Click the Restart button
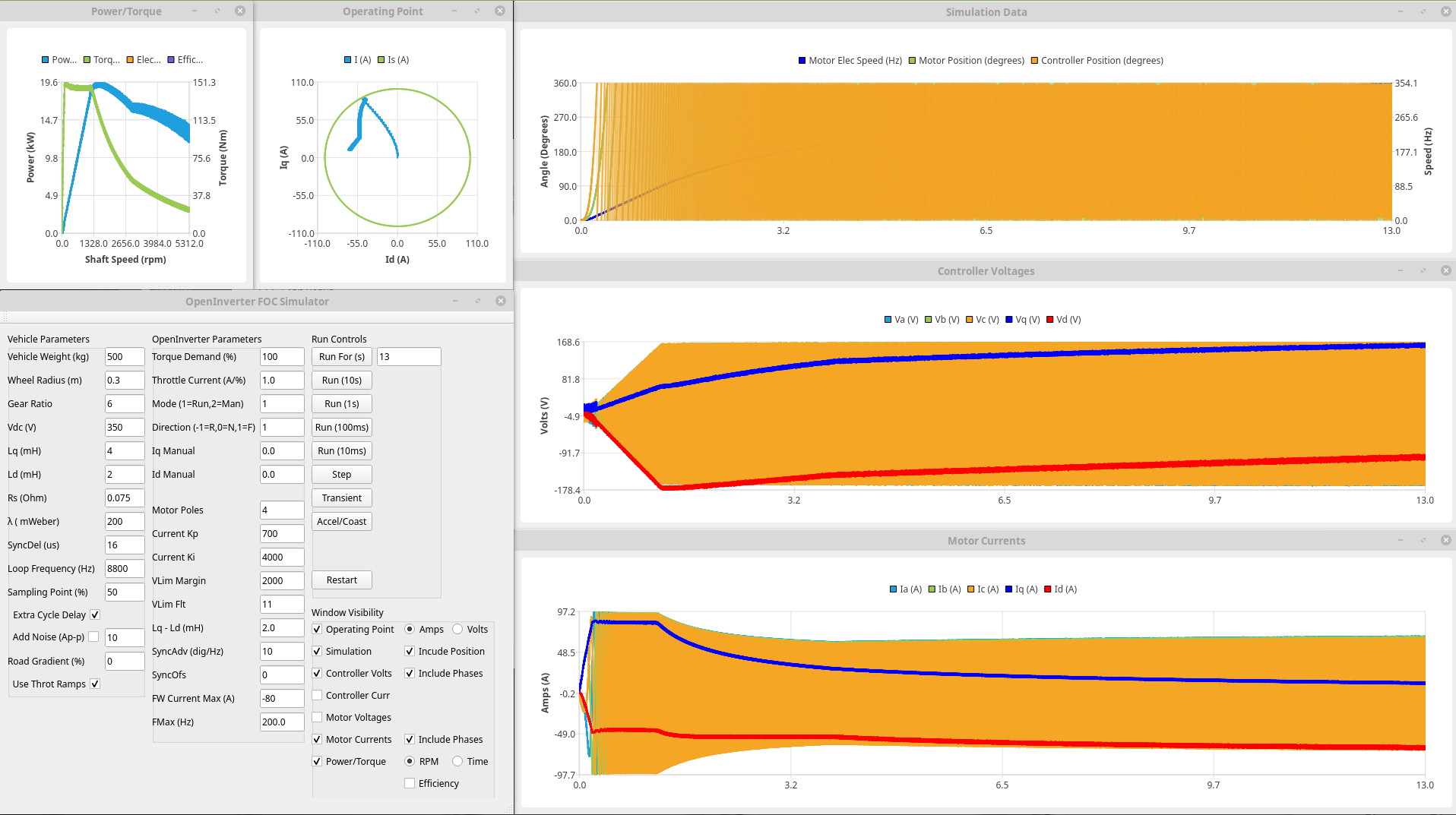 point(341,580)
